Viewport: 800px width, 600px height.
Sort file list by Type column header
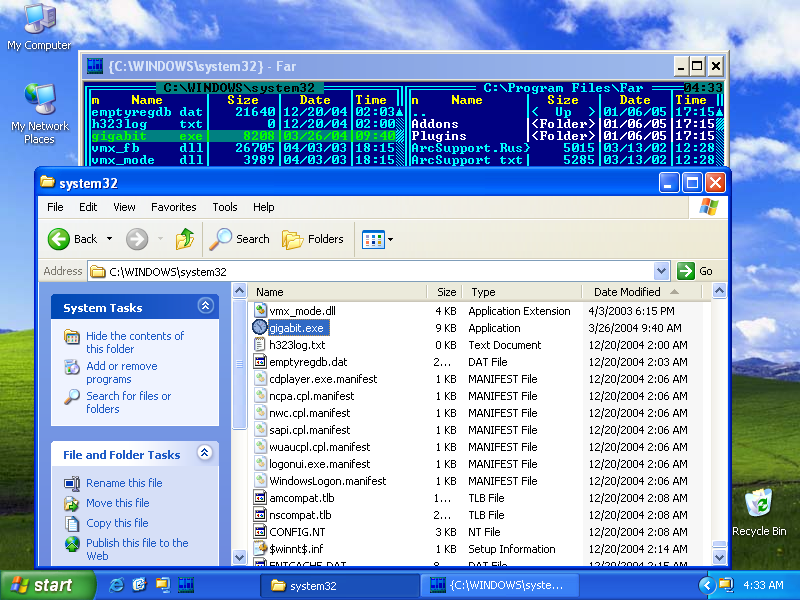pyautogui.click(x=522, y=292)
